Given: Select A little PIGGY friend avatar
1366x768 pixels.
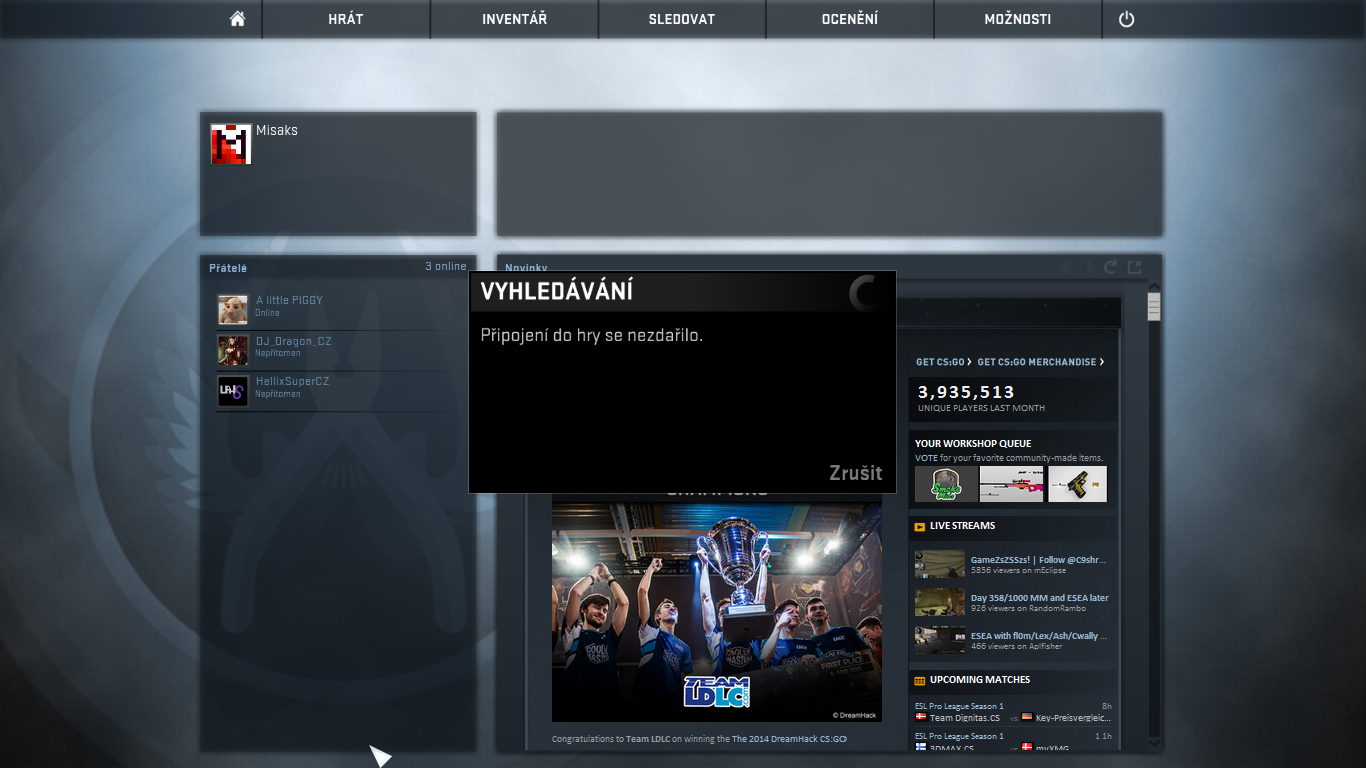Looking at the screenshot, I should (233, 309).
